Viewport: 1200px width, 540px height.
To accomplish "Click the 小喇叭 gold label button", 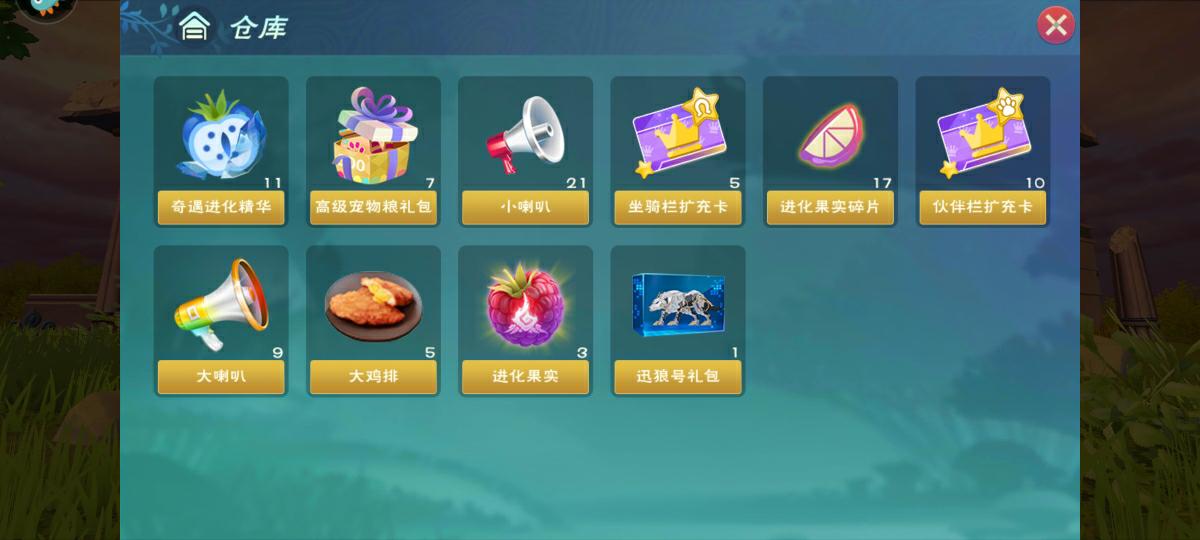I will click(525, 208).
